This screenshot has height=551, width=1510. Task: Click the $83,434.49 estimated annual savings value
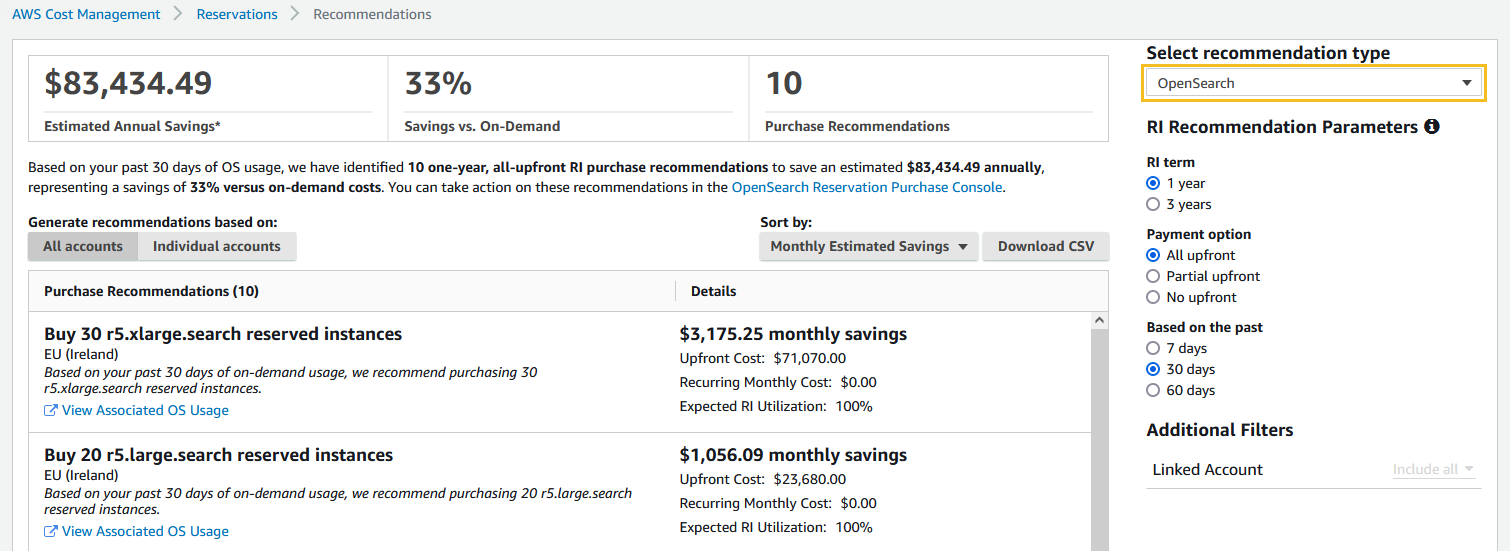click(128, 83)
